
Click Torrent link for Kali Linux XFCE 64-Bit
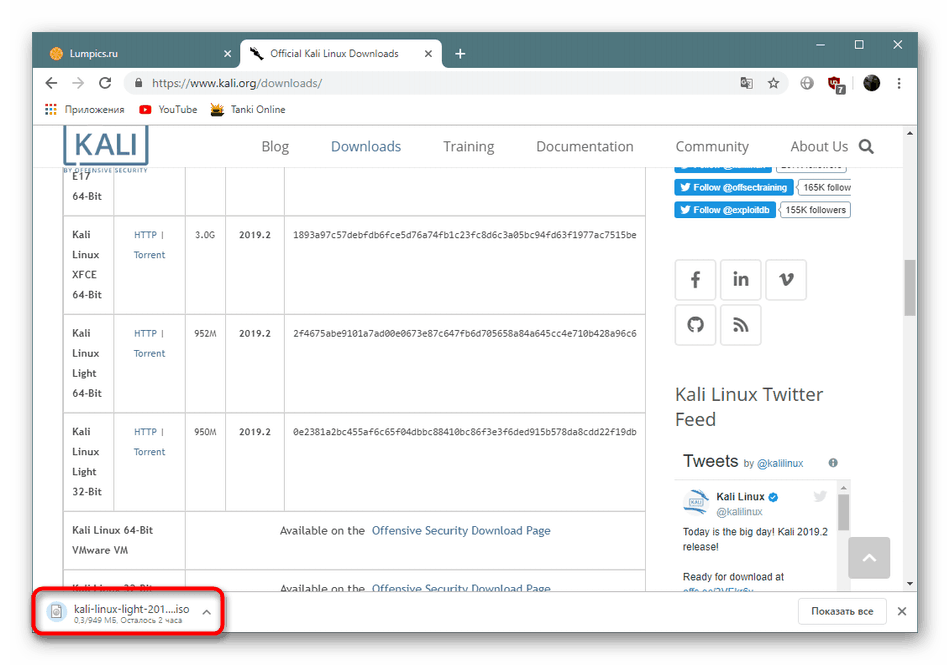pos(149,255)
